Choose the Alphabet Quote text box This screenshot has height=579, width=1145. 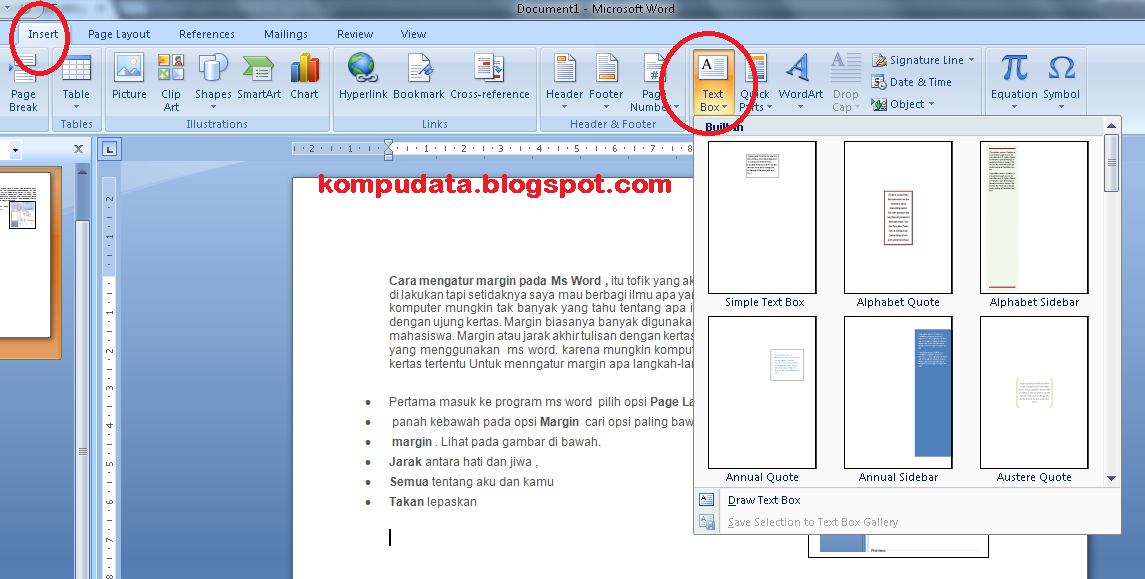pos(898,218)
